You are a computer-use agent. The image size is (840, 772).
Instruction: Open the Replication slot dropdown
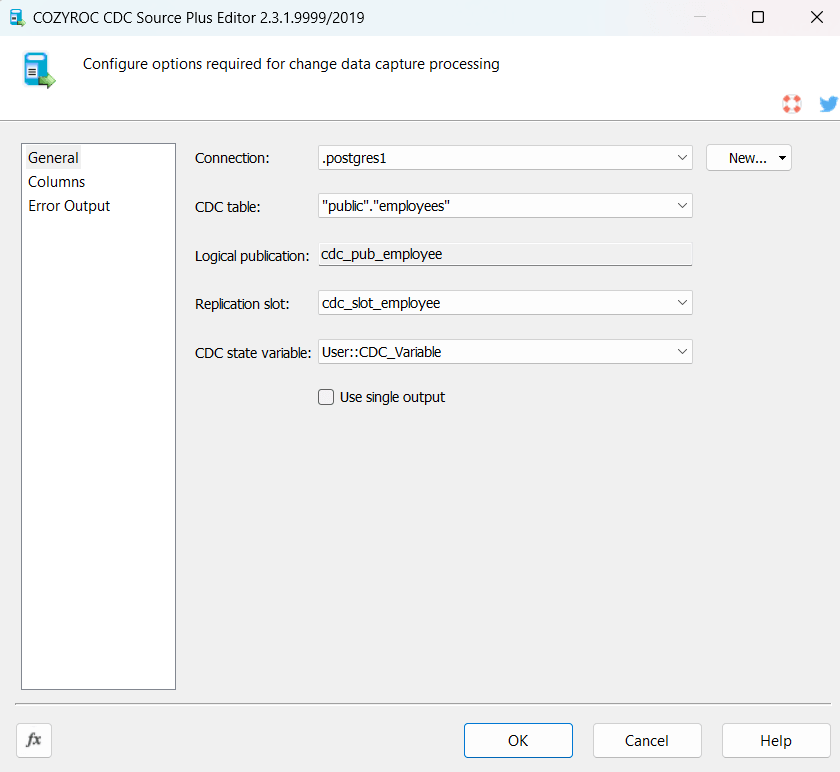[x=682, y=303]
